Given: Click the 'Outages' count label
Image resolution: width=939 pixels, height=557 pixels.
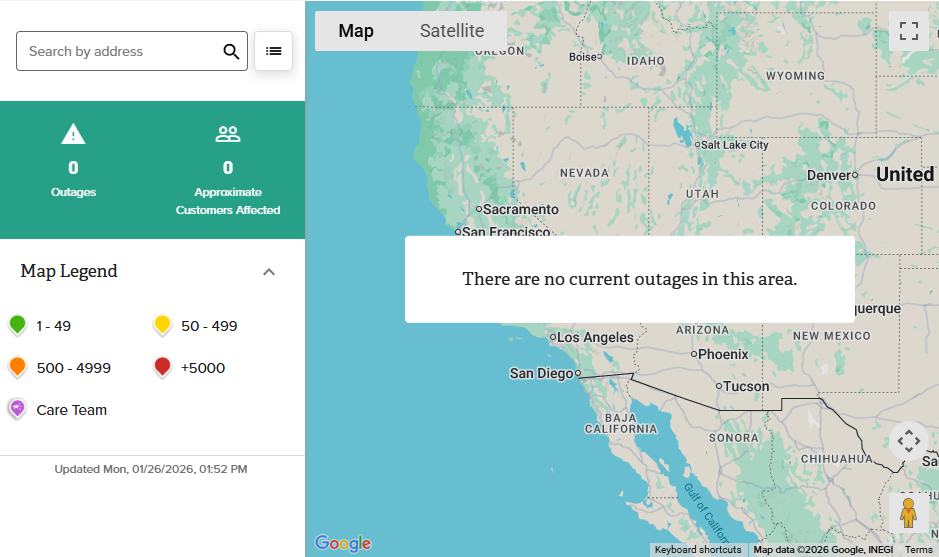Looking at the screenshot, I should click(x=73, y=192).
